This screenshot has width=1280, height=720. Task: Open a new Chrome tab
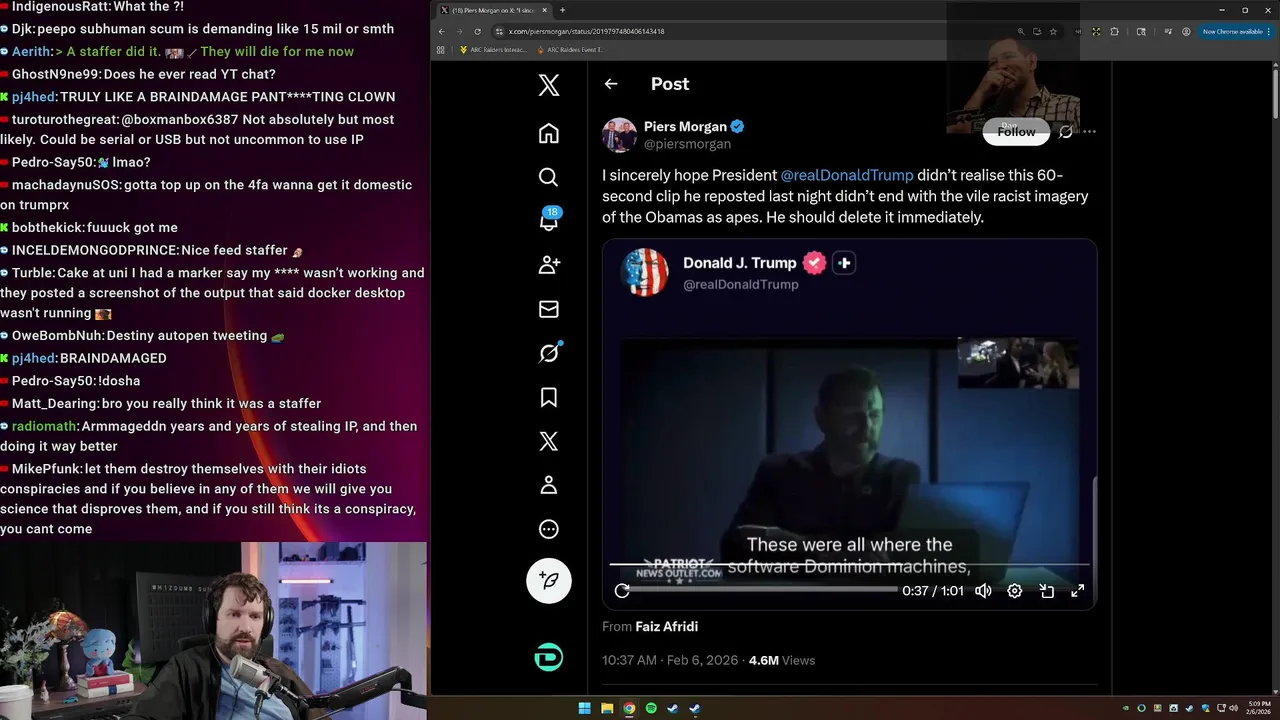pos(562,10)
